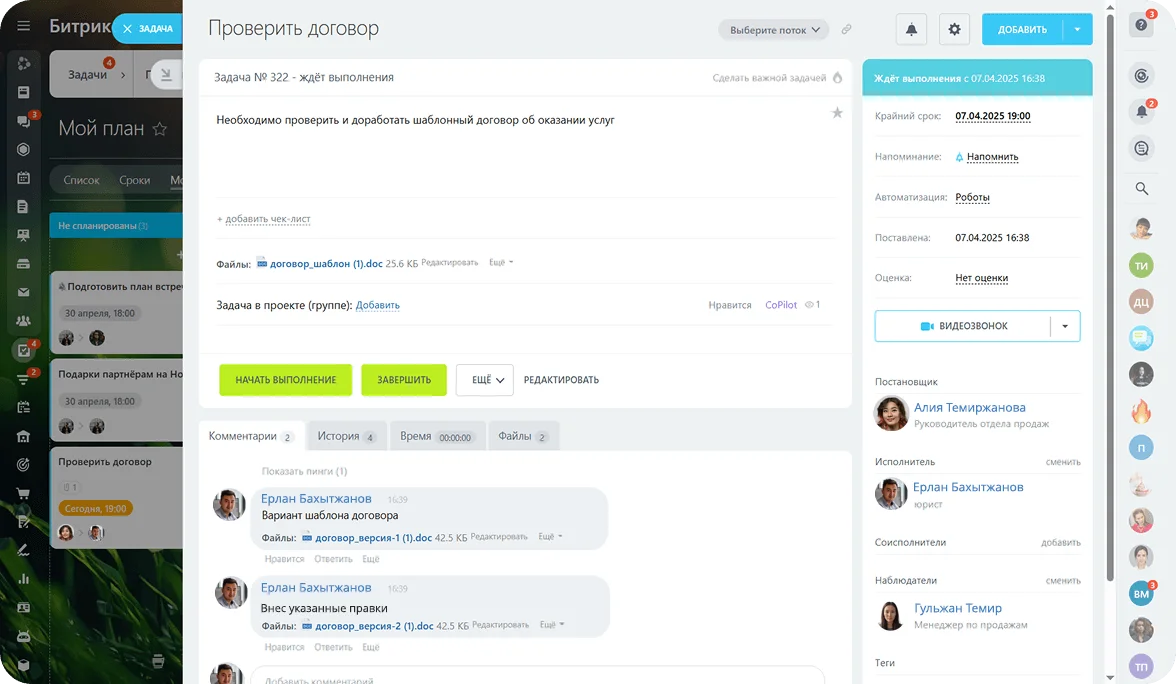Image resolution: width=1176 pixels, height=684 pixels.
Task: Click the ЗАВЕРШИТЬ button
Action: 404,380
